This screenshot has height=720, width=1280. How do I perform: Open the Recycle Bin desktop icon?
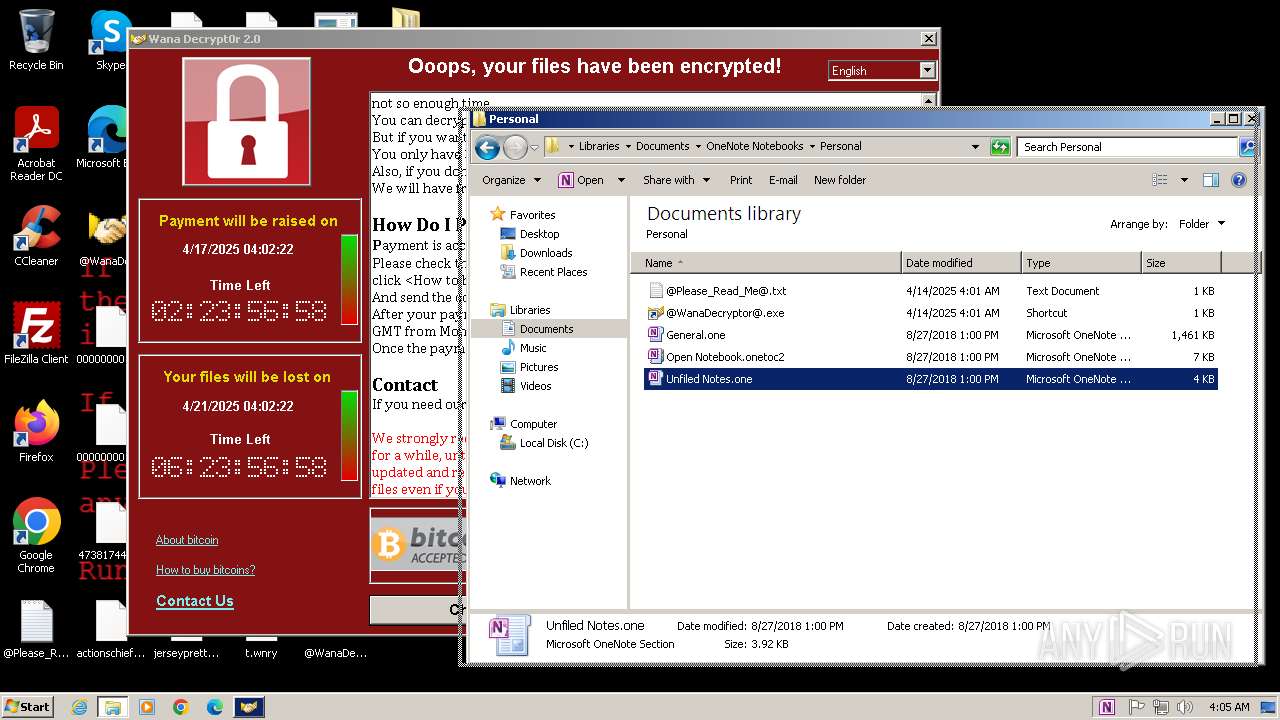[36, 40]
